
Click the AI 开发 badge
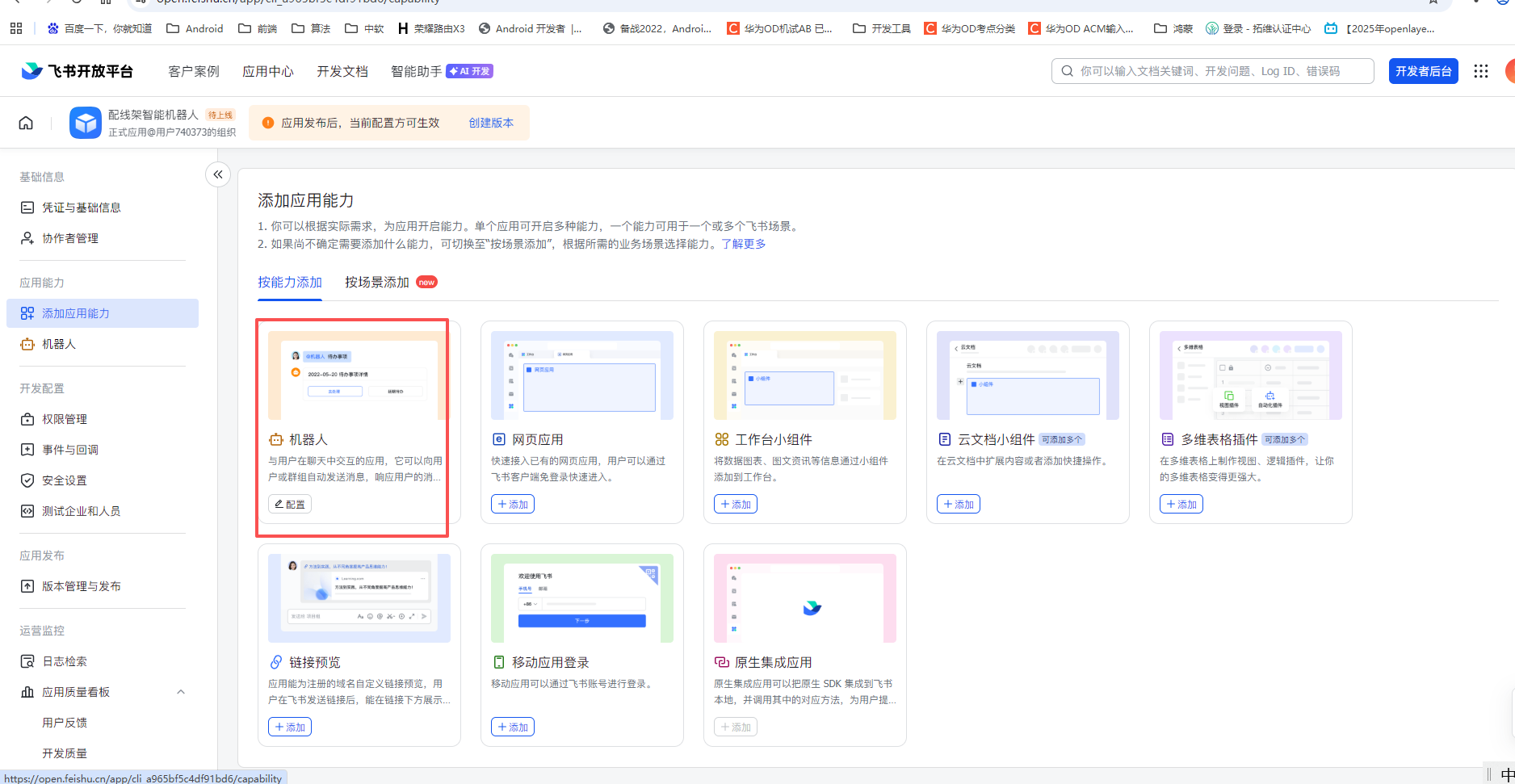tap(470, 71)
